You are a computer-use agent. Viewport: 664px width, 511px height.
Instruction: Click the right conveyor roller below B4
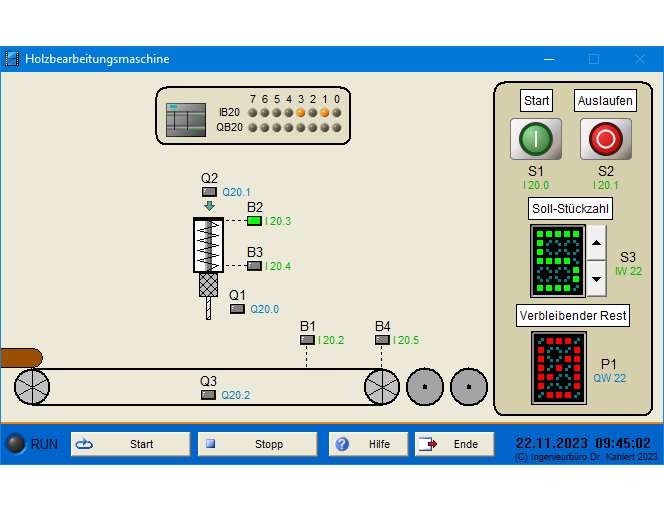tap(382, 387)
